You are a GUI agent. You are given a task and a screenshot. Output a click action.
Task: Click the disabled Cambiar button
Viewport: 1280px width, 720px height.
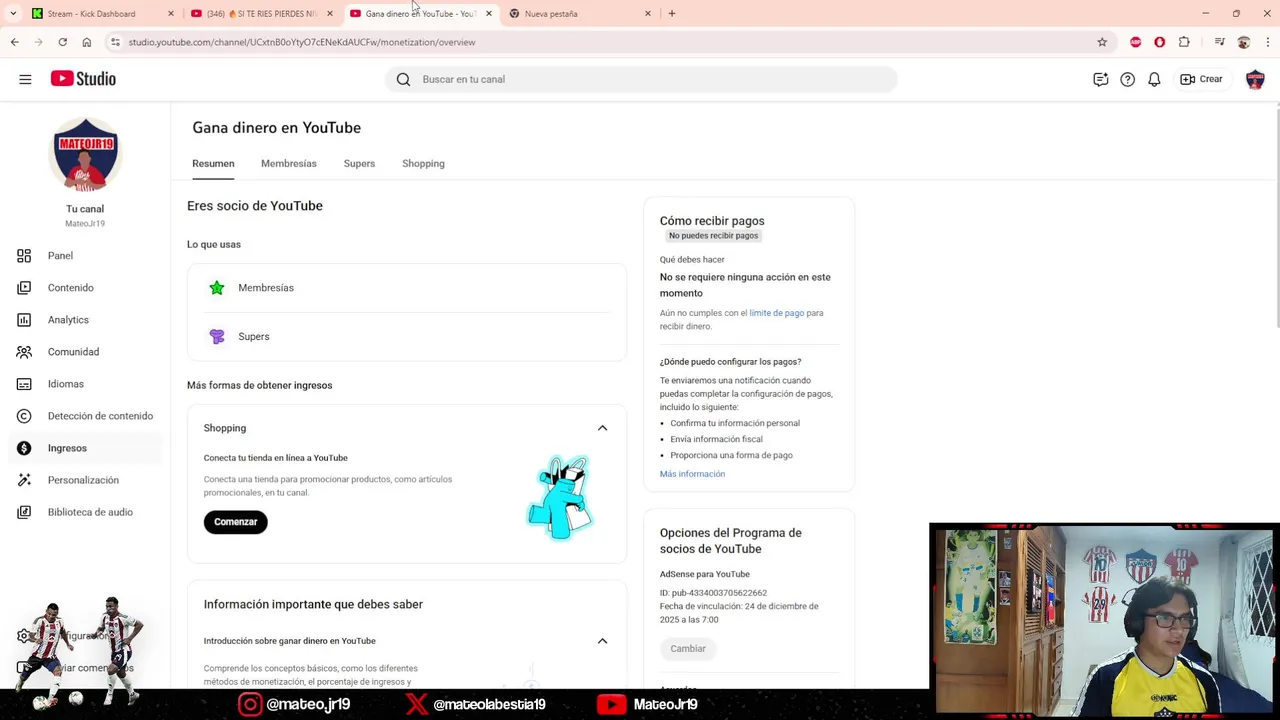(x=688, y=649)
